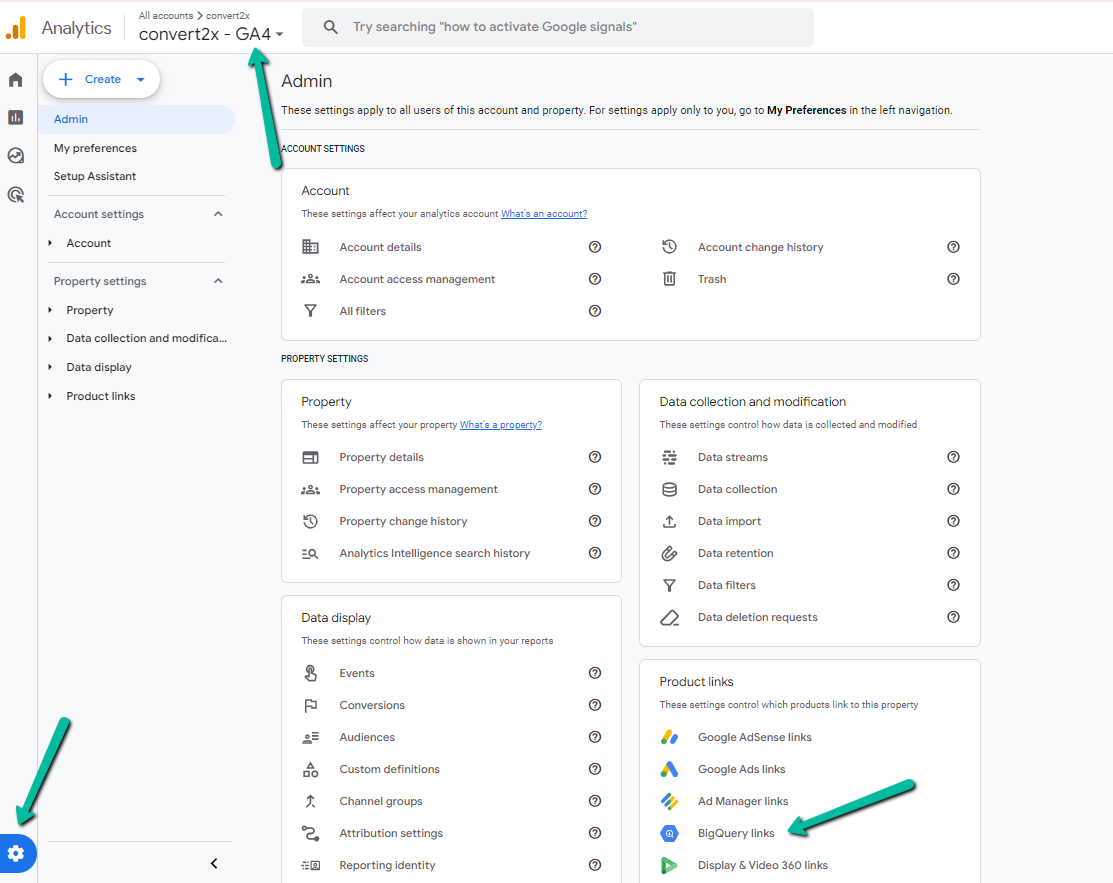Image resolution: width=1113 pixels, height=883 pixels.
Task: Expand Data collection and modification tree item
Action: click(x=50, y=339)
